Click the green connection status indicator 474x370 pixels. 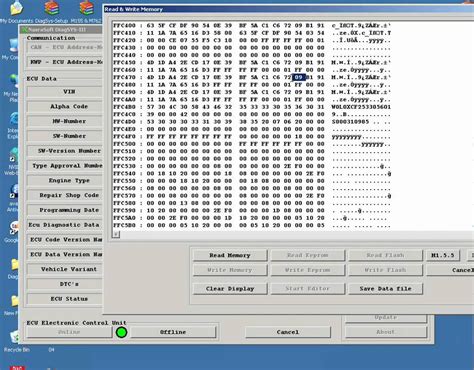[x=121, y=332]
